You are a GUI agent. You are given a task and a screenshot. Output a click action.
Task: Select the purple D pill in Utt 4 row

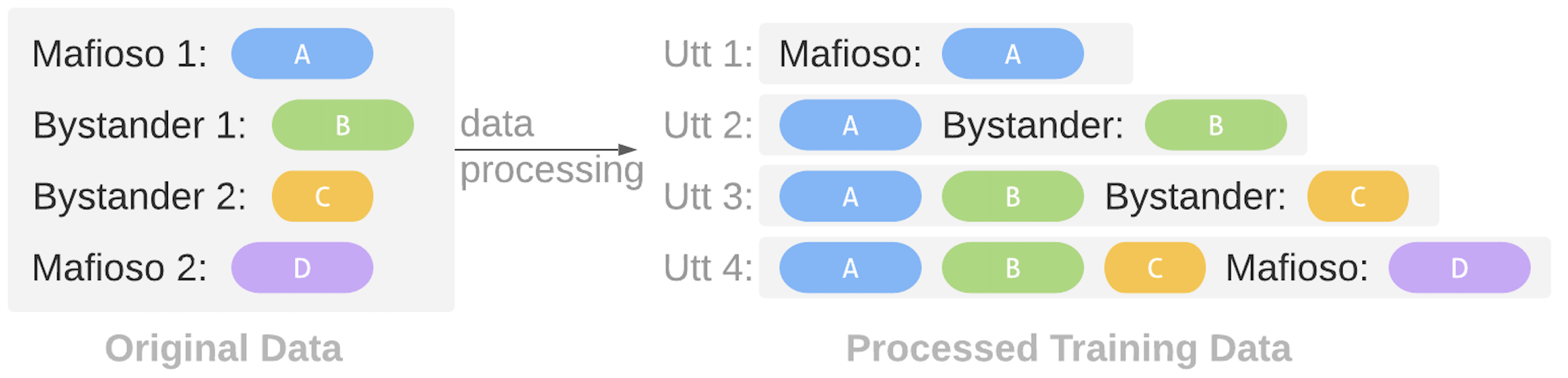[x=1458, y=268]
